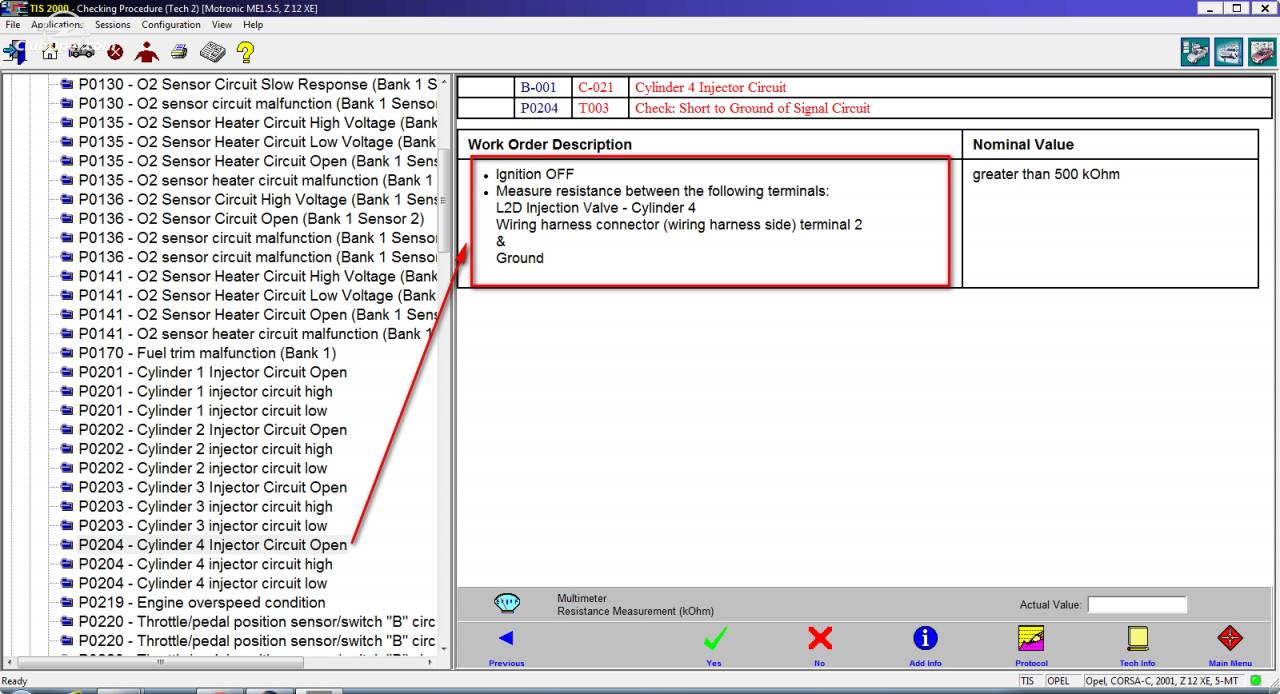Screen dimensions: 1280x694
Task: Select P0130 O2 sensor circuit malfunction
Action: [x=258, y=103]
